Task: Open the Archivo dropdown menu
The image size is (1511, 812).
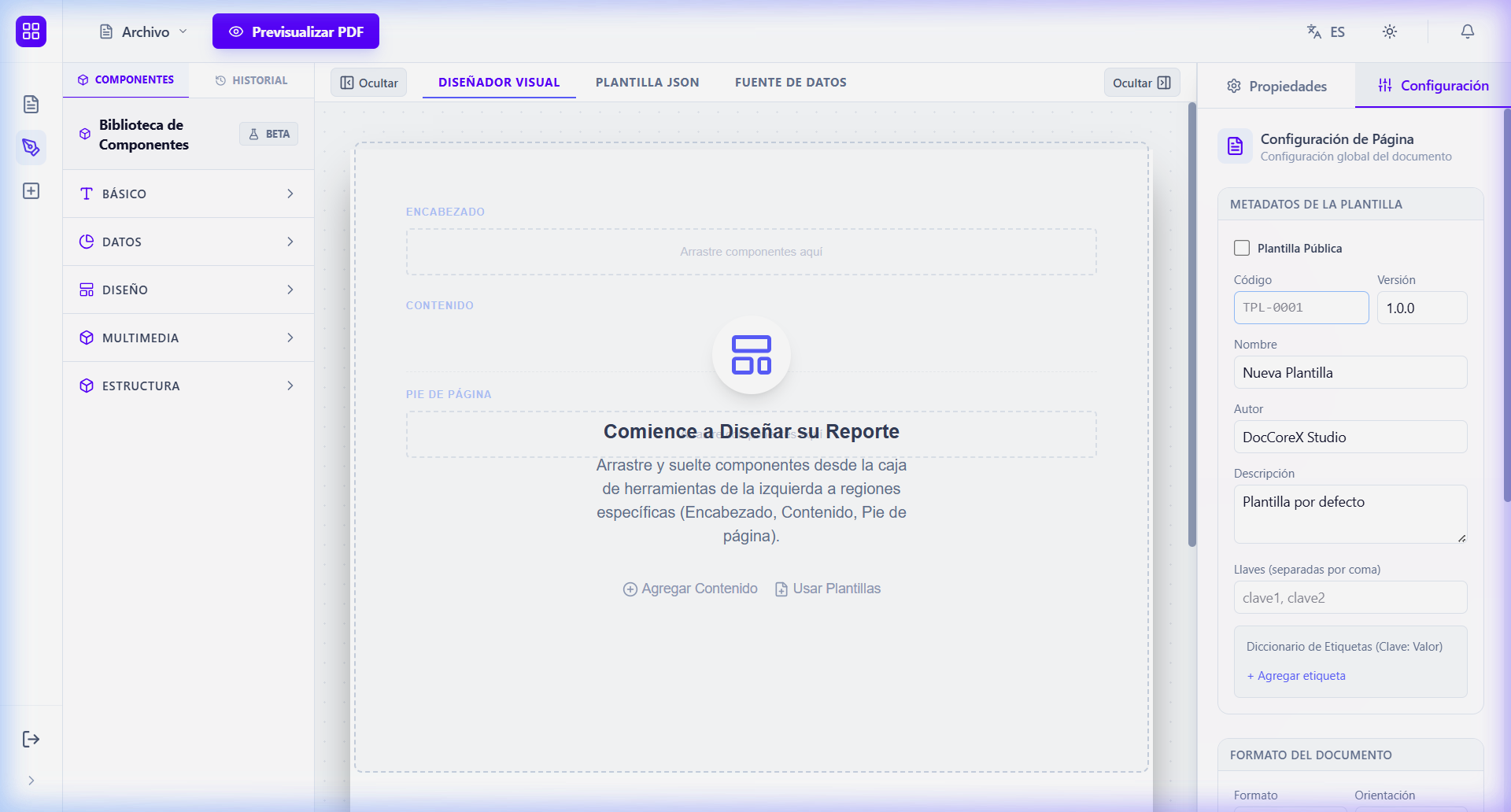Action: tap(143, 31)
